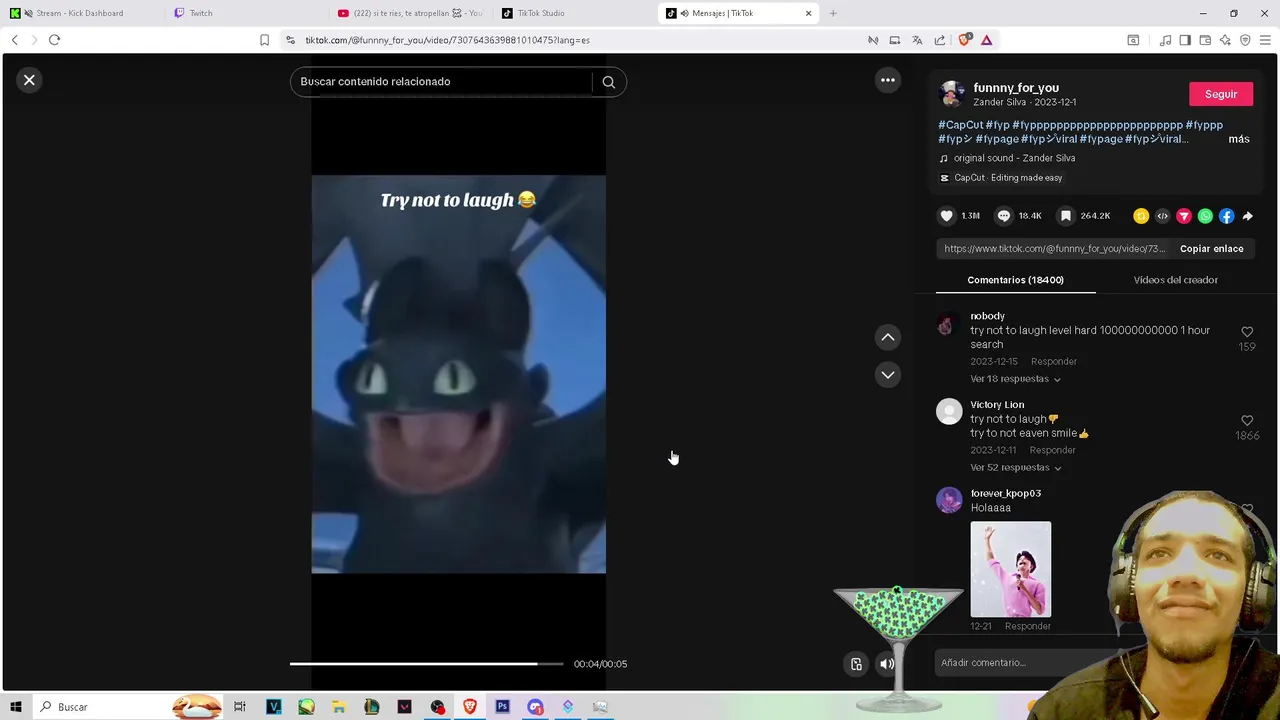The height and width of the screenshot is (720, 1280).
Task: Click the search magnifier in related content bar
Action: [x=608, y=82]
